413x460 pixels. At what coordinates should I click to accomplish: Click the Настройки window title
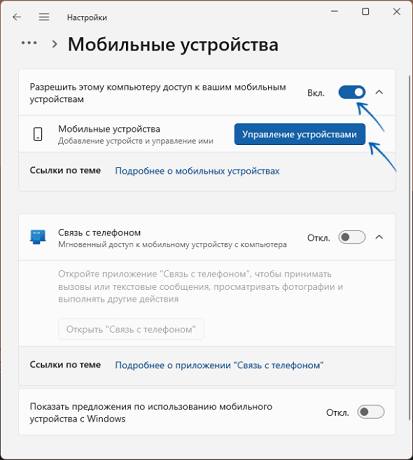point(87,17)
